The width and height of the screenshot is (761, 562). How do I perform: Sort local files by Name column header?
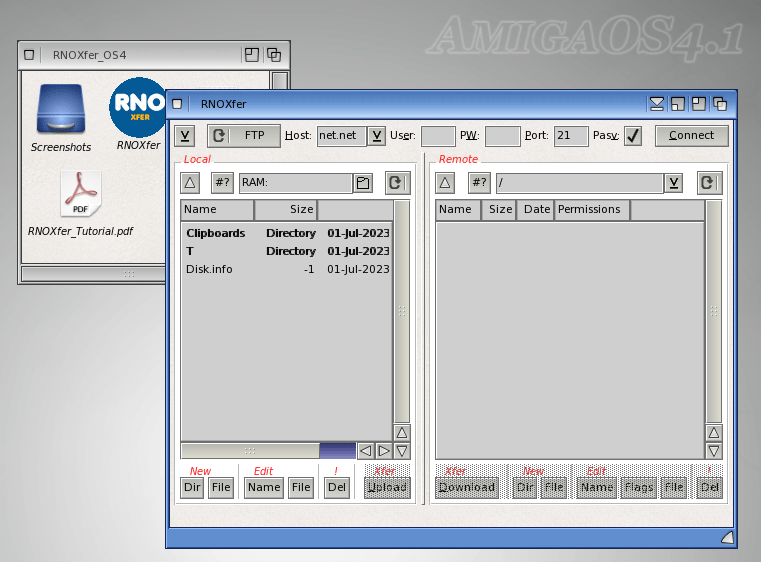tap(217, 210)
